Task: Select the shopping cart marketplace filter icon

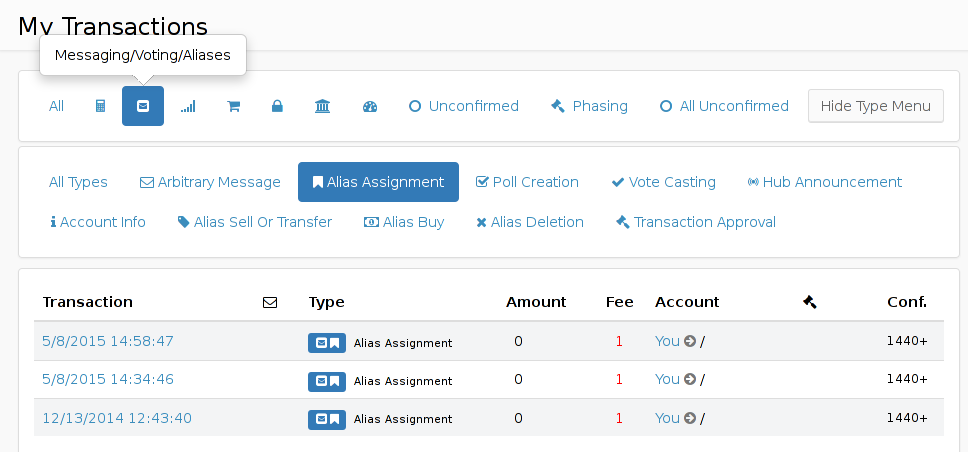Action: [x=233, y=106]
